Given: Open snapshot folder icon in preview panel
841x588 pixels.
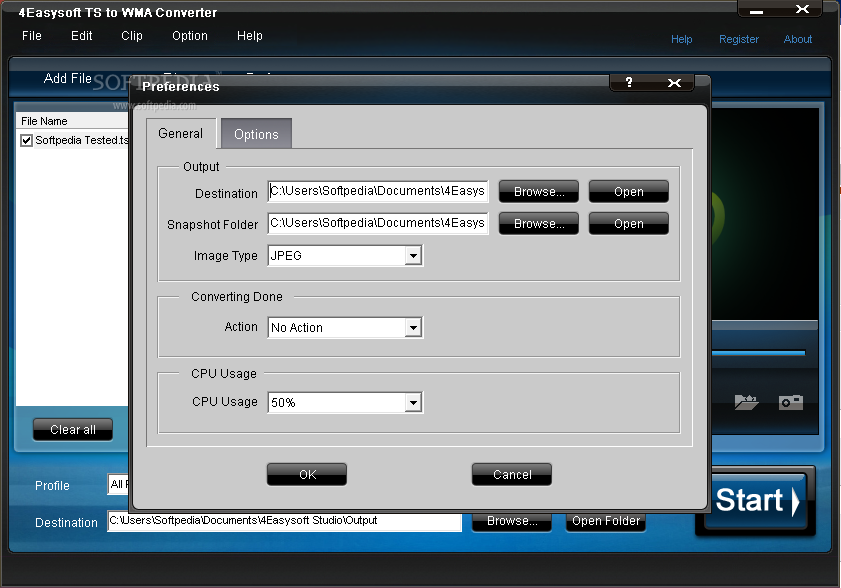Looking at the screenshot, I should pyautogui.click(x=746, y=402).
